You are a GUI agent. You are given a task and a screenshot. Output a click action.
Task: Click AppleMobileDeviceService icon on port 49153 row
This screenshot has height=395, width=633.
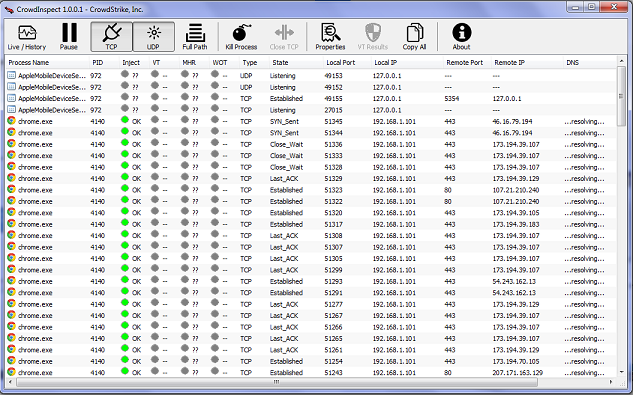point(11,75)
